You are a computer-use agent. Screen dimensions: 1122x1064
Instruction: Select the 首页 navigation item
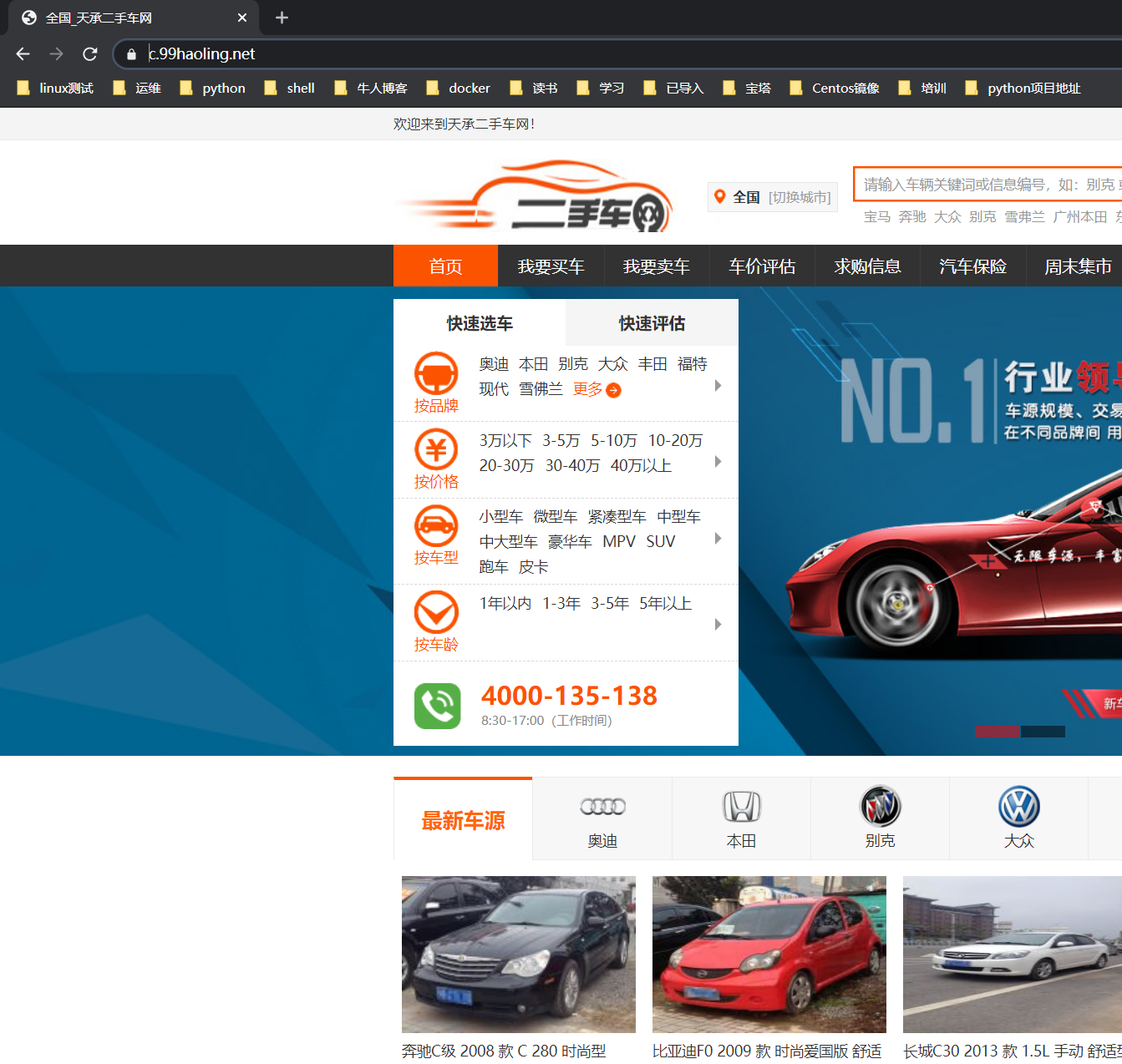point(445,266)
